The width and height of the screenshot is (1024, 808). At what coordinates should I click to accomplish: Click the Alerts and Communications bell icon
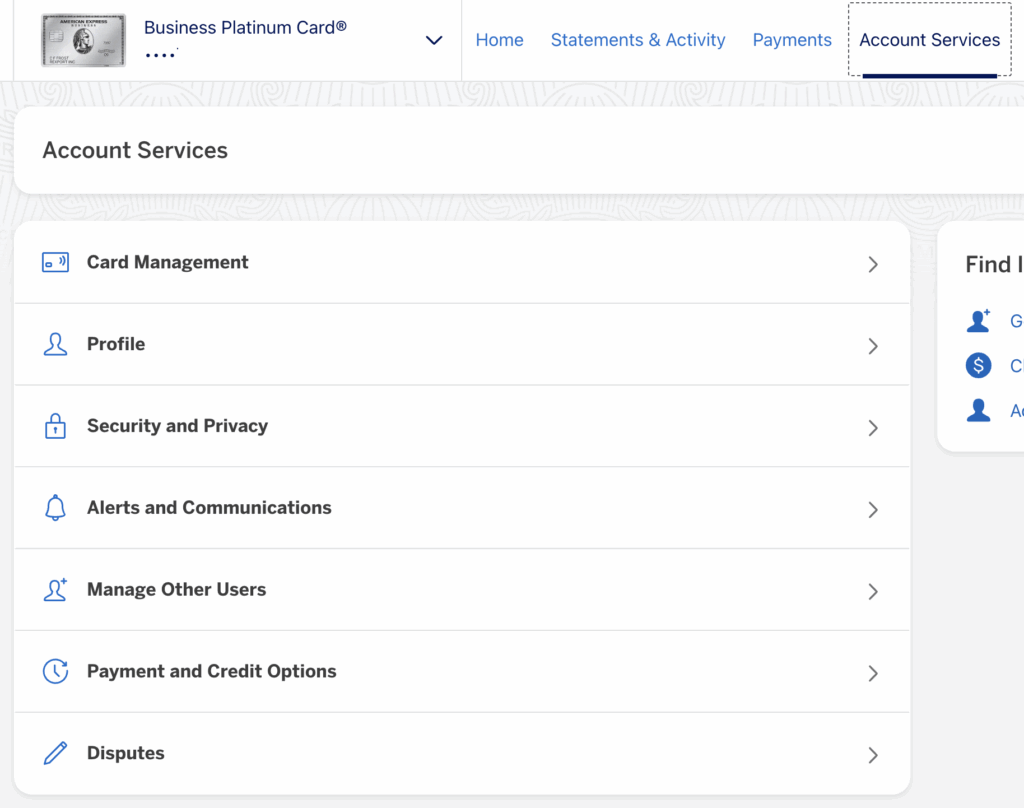(55, 508)
